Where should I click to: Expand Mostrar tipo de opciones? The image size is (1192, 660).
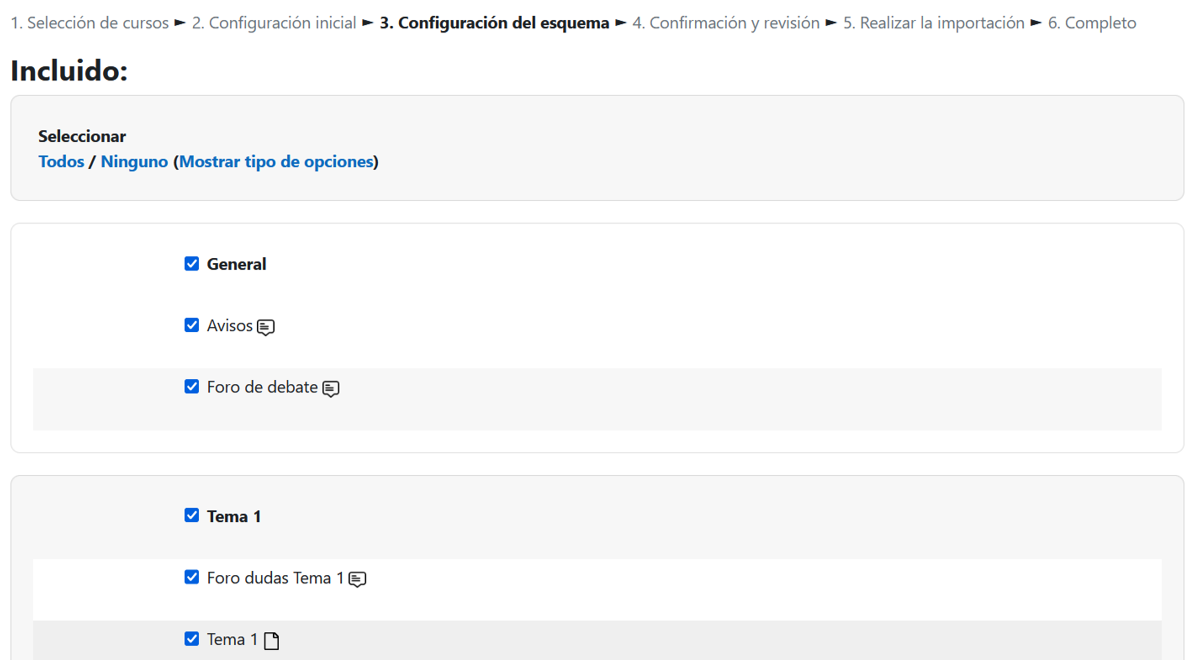point(276,162)
